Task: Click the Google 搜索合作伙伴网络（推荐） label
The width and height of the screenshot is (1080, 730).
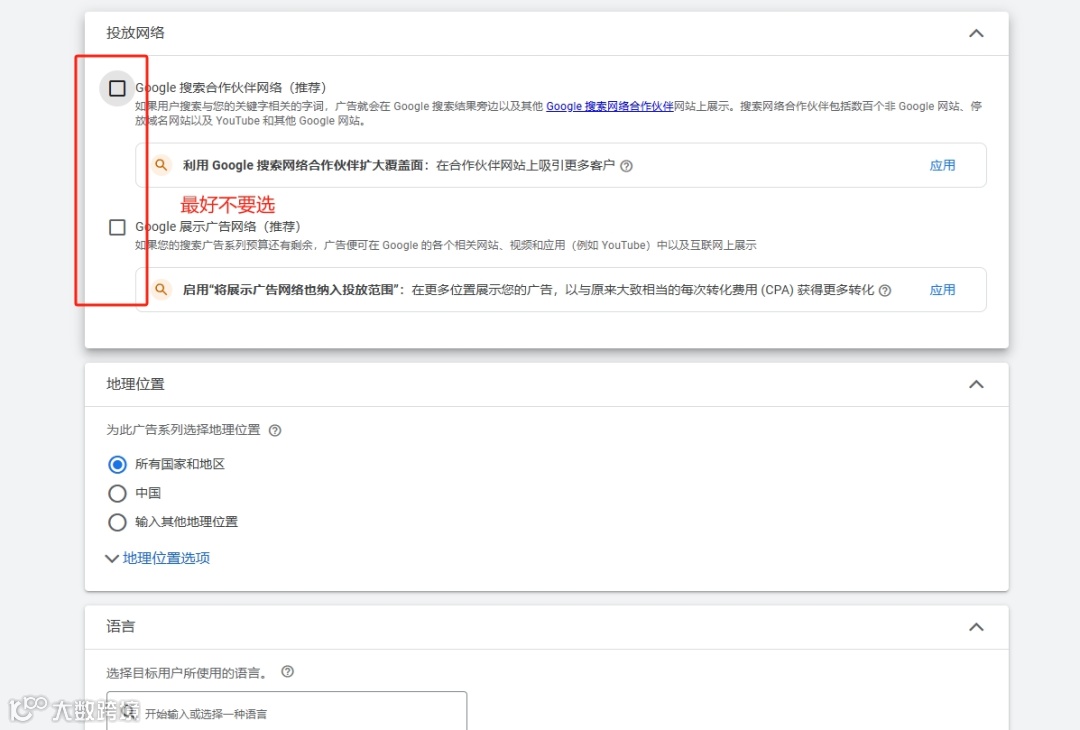Action: click(x=231, y=88)
